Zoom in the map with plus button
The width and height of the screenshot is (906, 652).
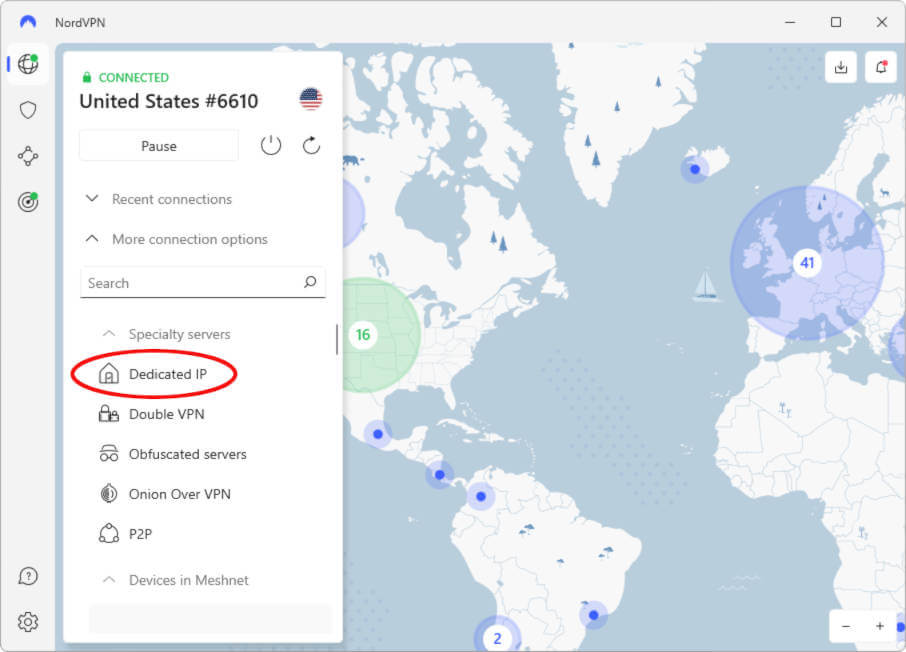(x=879, y=626)
